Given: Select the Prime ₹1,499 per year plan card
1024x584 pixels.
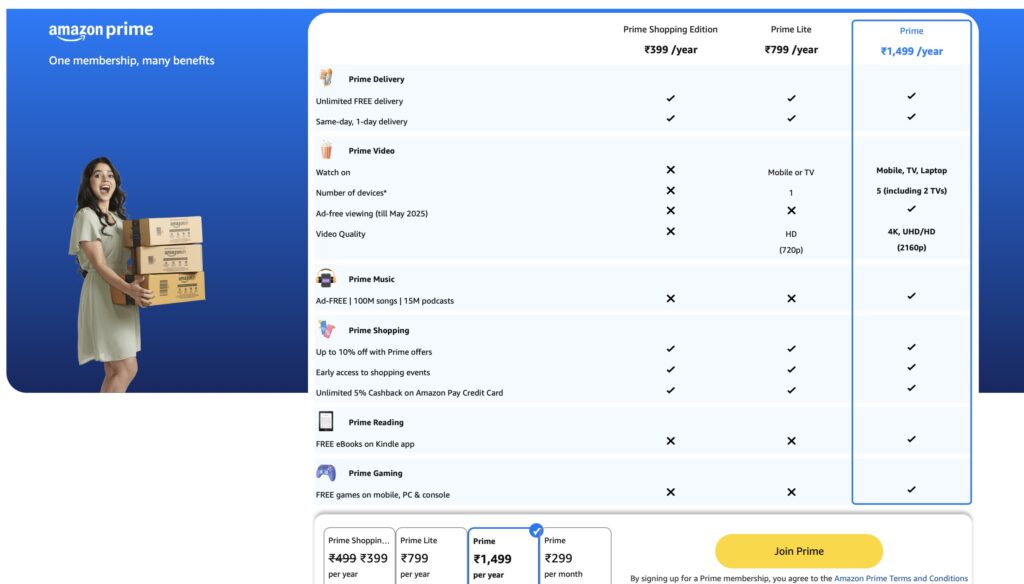Looking at the screenshot, I should [x=504, y=557].
